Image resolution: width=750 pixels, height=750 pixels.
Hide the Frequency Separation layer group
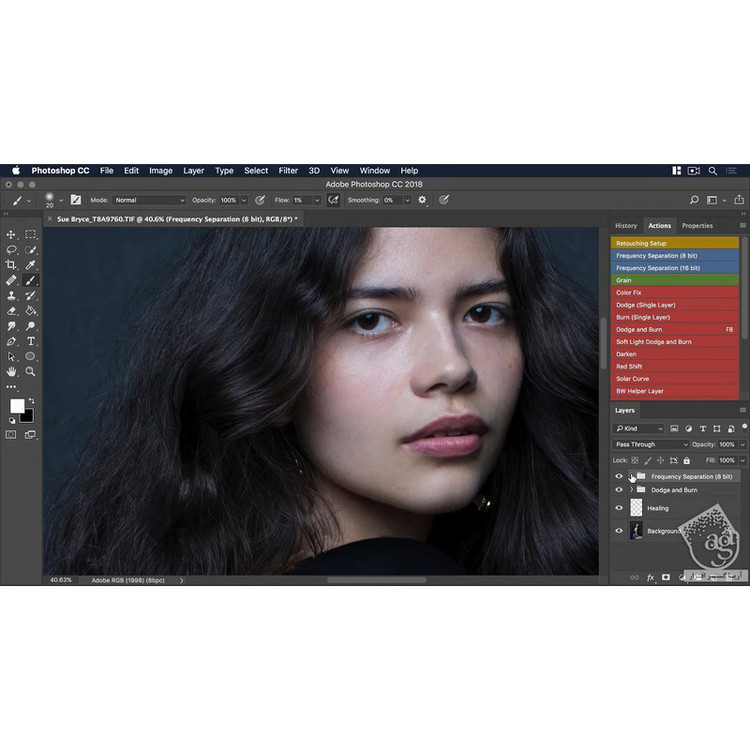click(619, 477)
